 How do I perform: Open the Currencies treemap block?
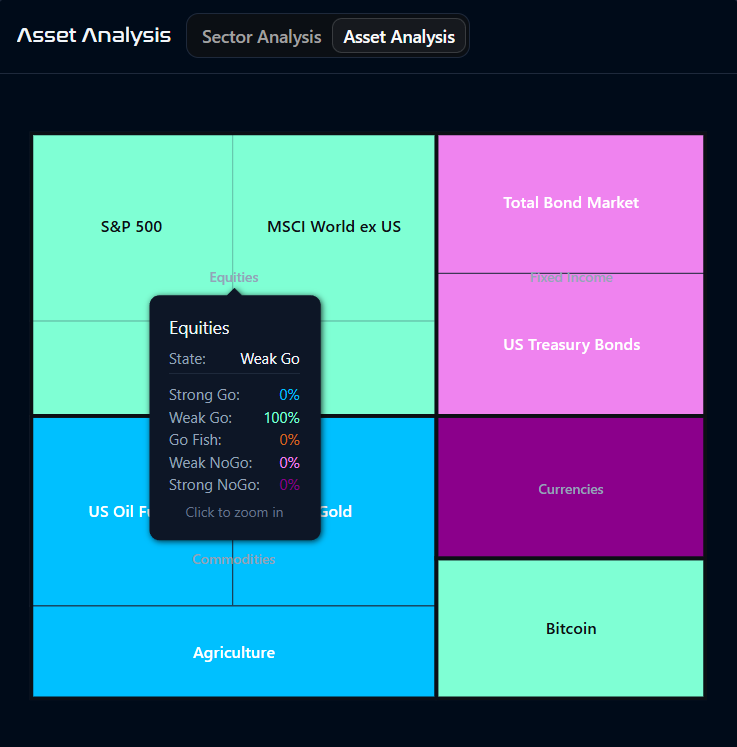click(571, 487)
